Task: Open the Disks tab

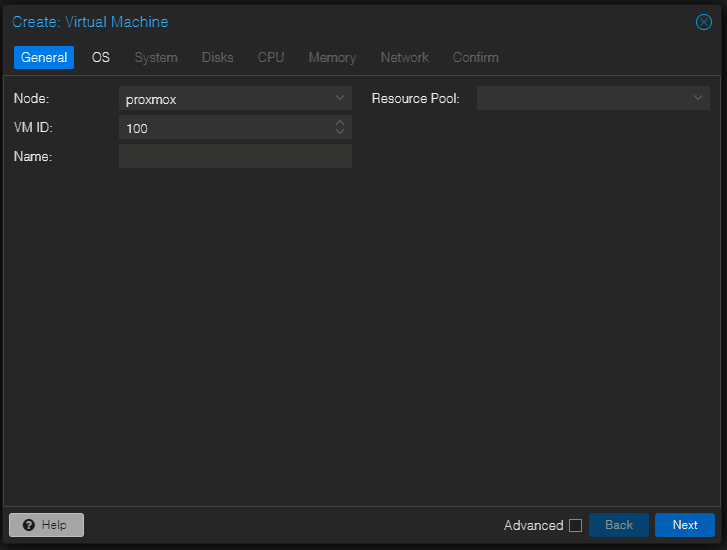Action: (217, 58)
